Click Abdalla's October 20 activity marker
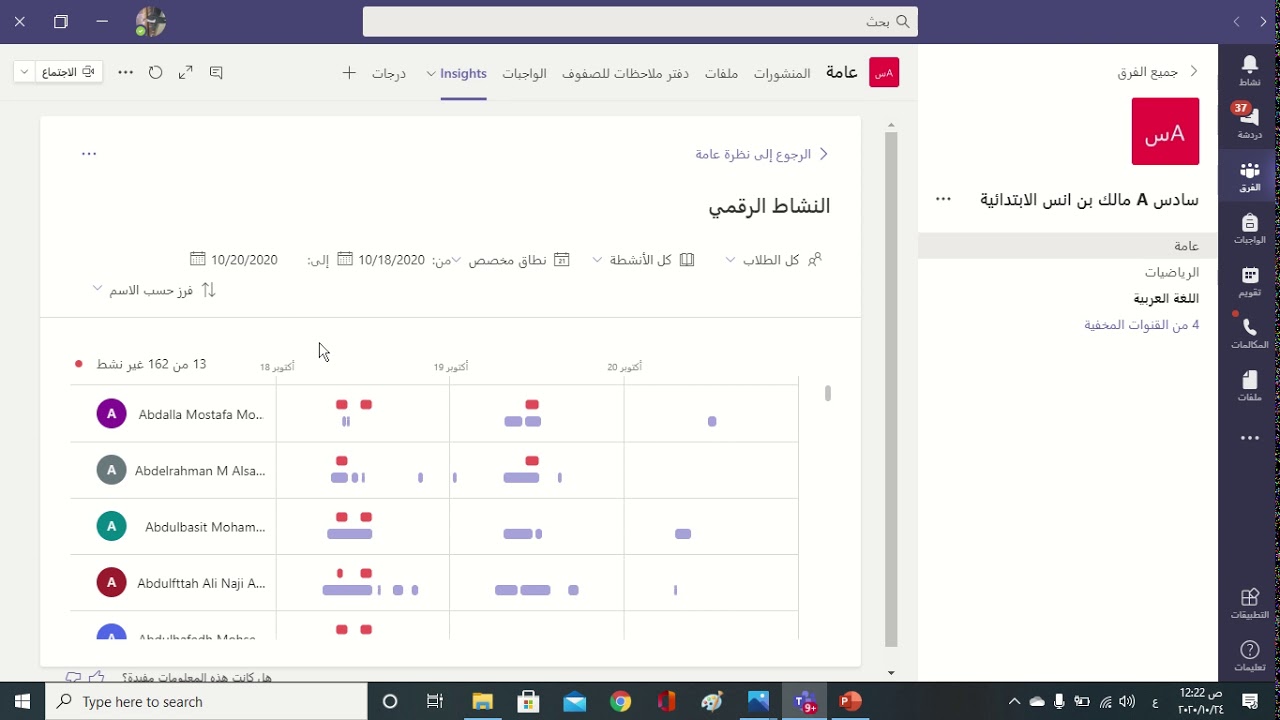This screenshot has height=720, width=1280. click(x=712, y=422)
